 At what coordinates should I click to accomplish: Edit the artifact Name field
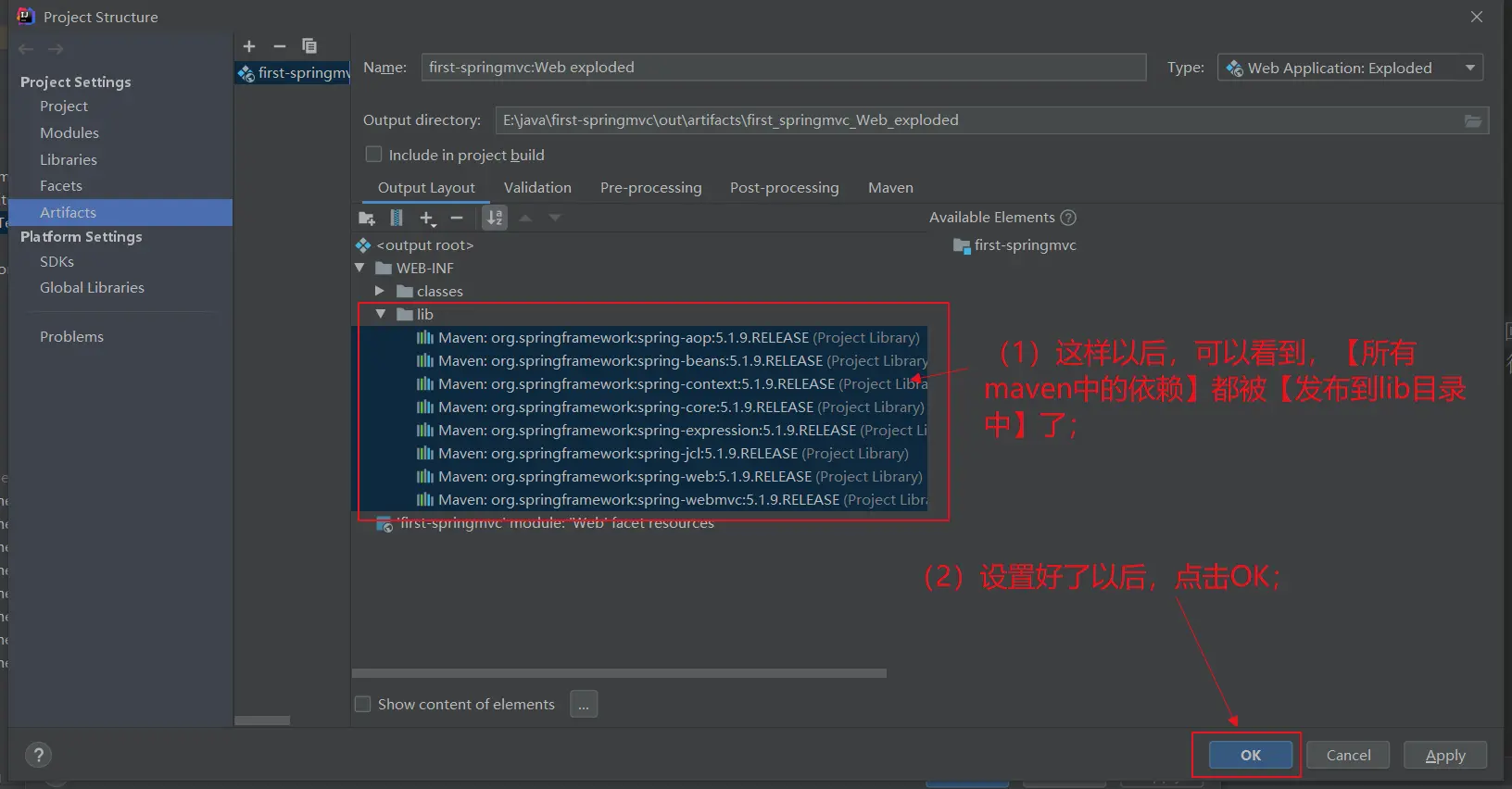tap(784, 68)
